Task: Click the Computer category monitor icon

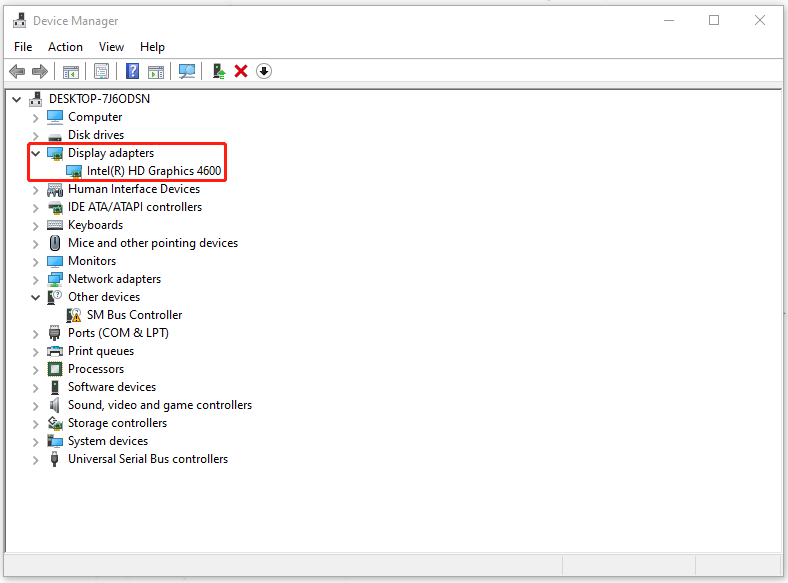Action: pos(55,117)
